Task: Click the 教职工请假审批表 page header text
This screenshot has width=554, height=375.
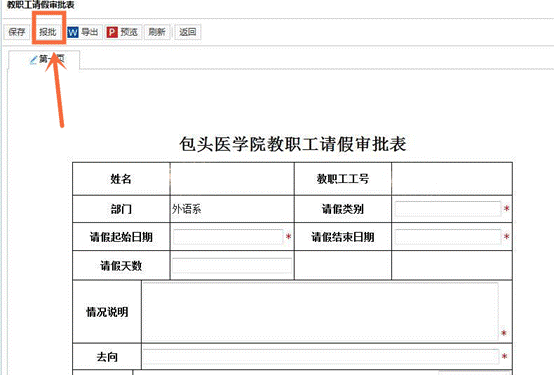Action: [x=41, y=5]
